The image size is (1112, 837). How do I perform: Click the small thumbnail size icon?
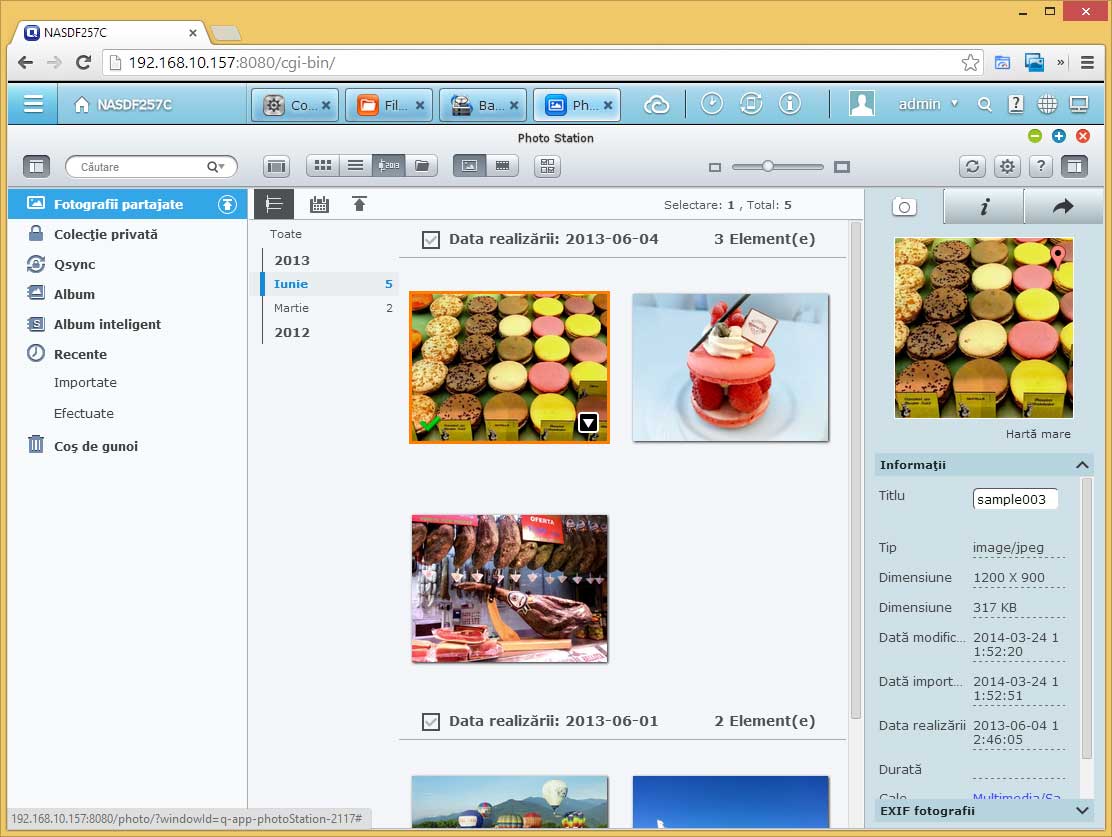tap(715, 167)
